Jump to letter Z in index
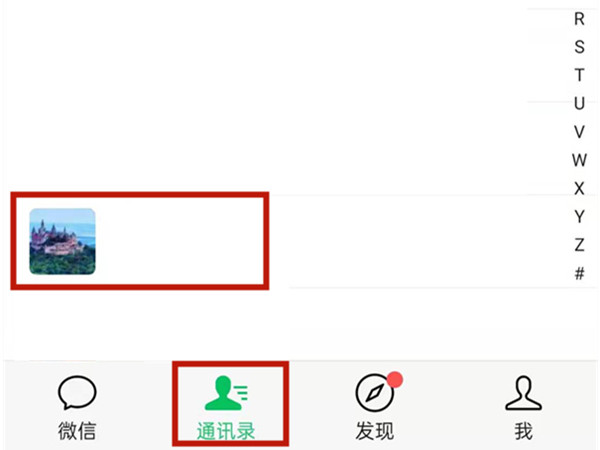Viewport: 600px width, 450px height. [579, 245]
